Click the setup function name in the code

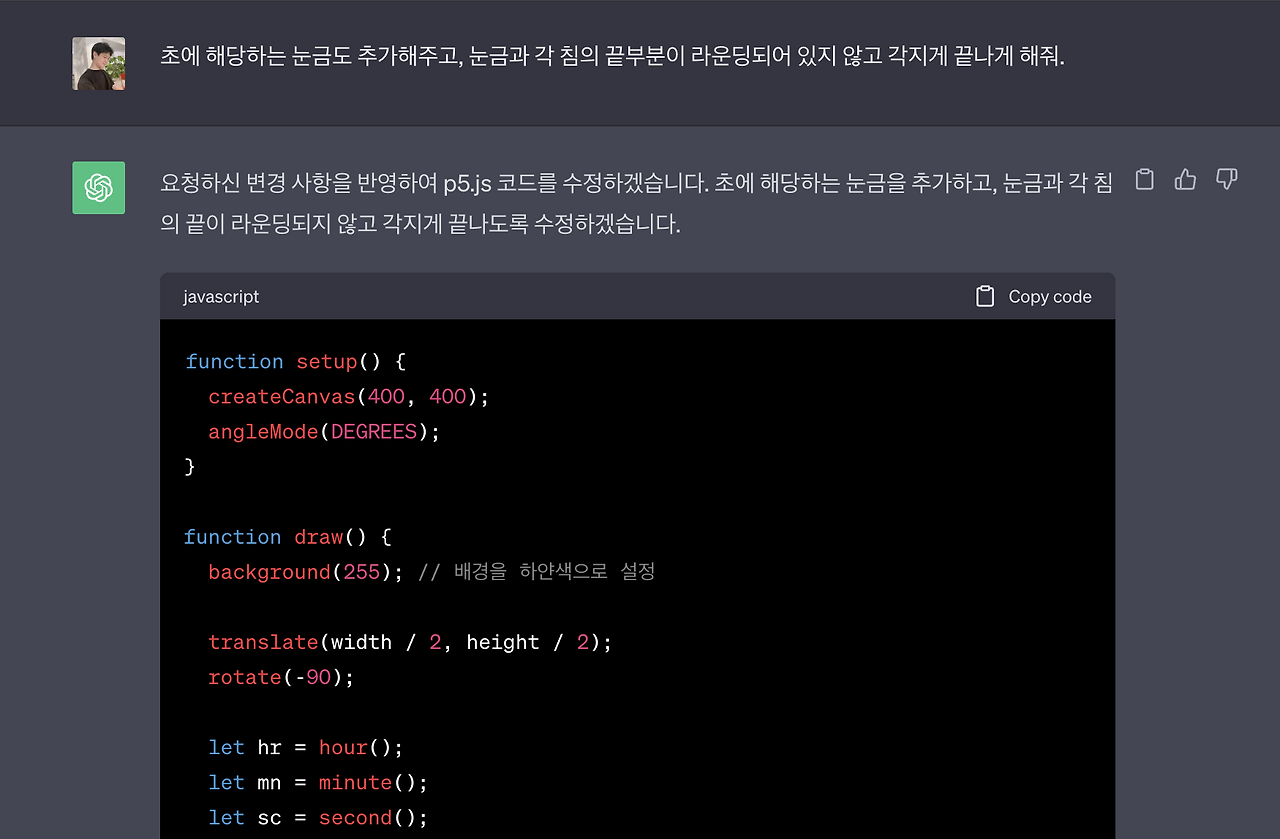[327, 361]
